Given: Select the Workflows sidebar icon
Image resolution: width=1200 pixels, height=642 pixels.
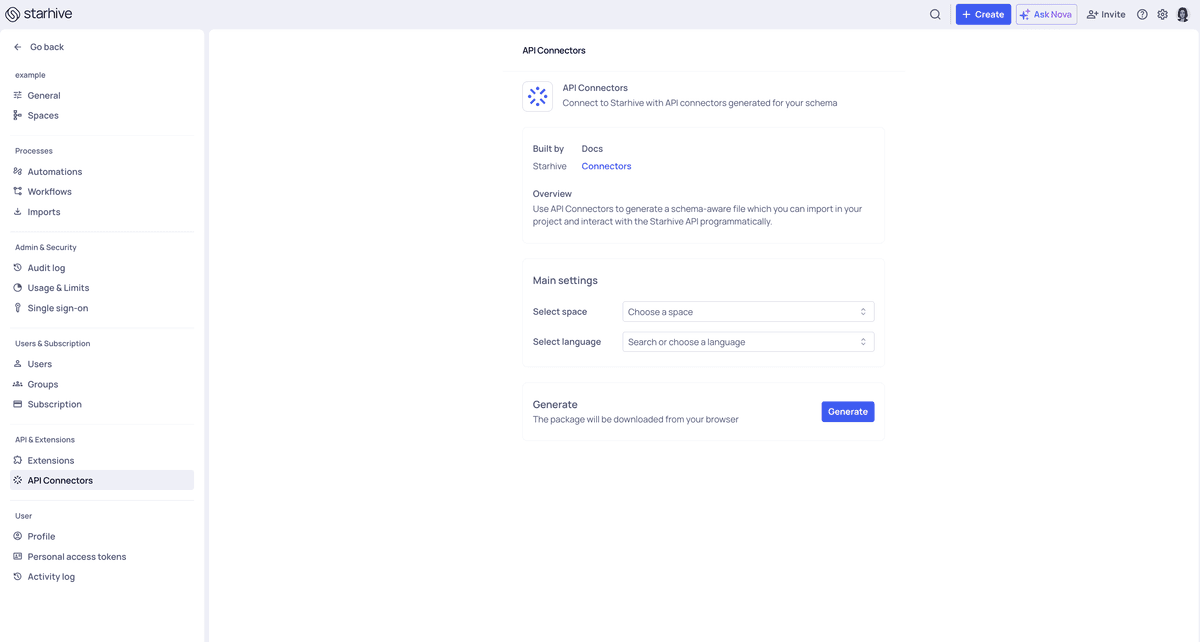Looking at the screenshot, I should (16, 191).
